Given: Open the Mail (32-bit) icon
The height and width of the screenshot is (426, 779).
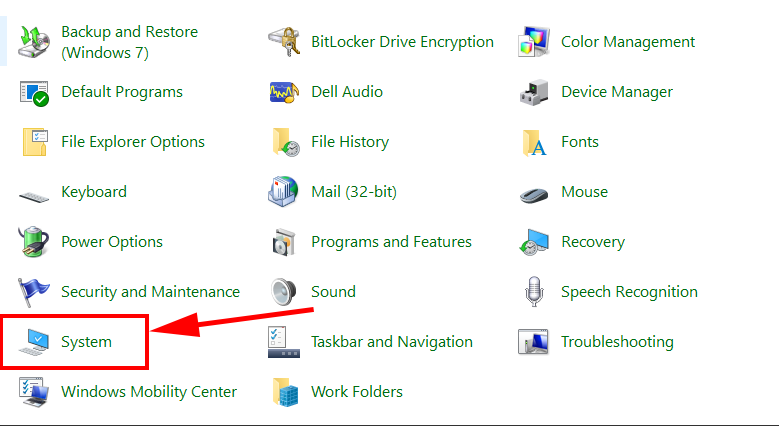Looking at the screenshot, I should click(283, 191).
